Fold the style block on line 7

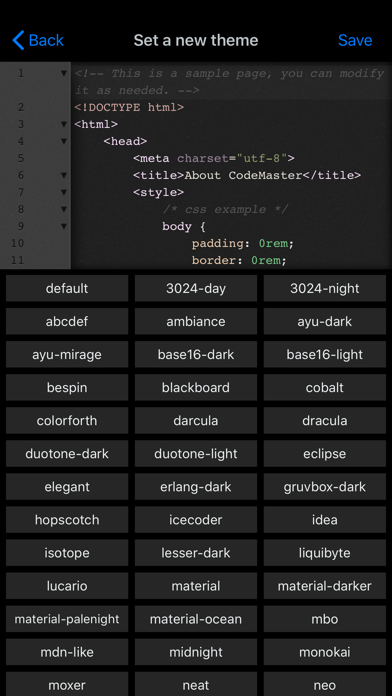click(64, 192)
